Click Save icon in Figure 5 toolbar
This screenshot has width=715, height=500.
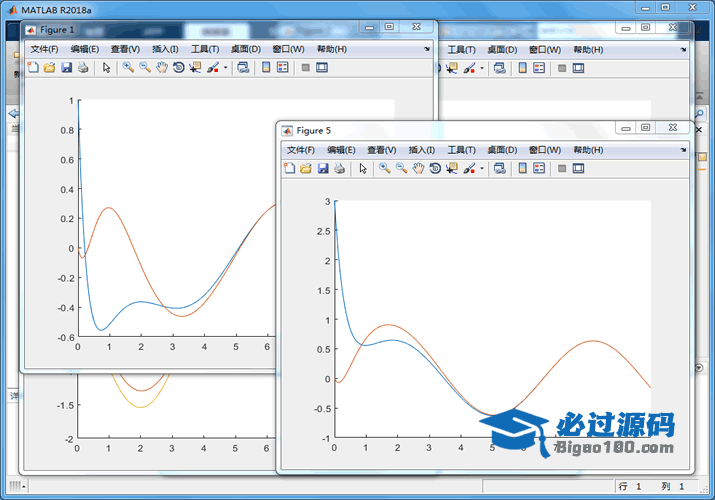[323, 168]
